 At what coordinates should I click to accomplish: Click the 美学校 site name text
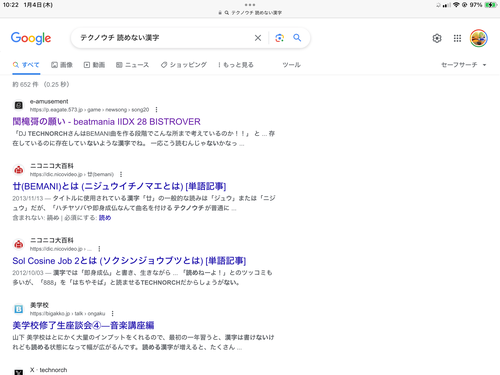tap(39, 305)
